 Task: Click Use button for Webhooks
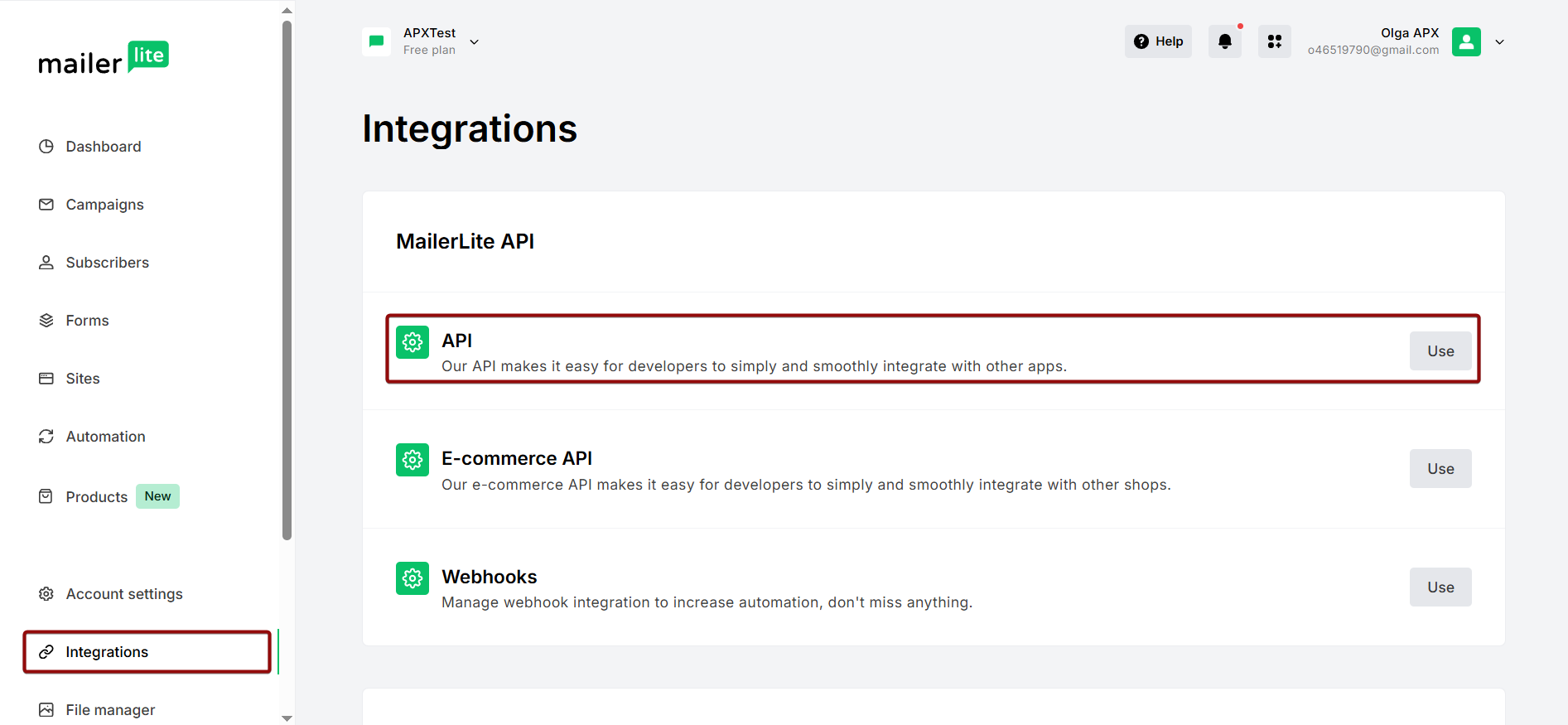point(1440,587)
